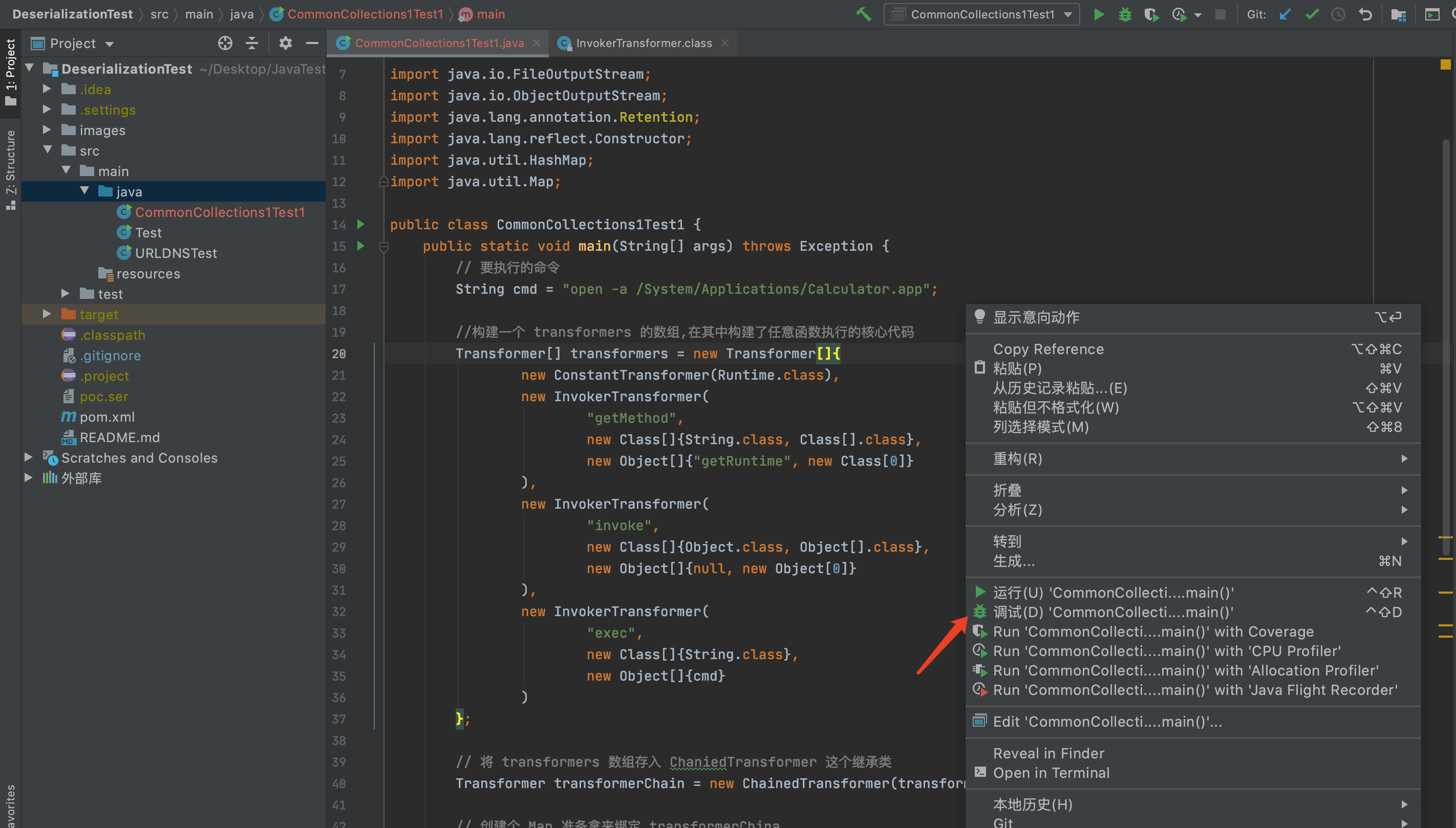Click the editor vertical scrollbar thumb
This screenshot has width=1456, height=828.
[x=1445, y=347]
